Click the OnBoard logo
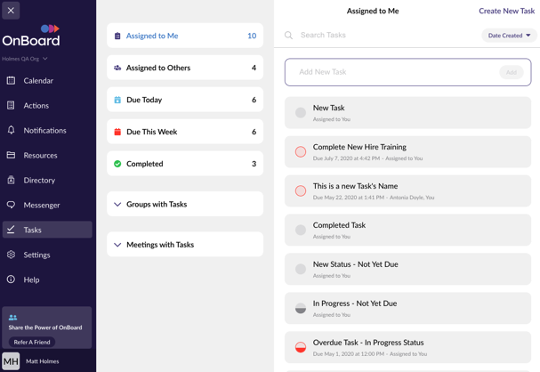This screenshot has width=540, height=372. [31, 35]
